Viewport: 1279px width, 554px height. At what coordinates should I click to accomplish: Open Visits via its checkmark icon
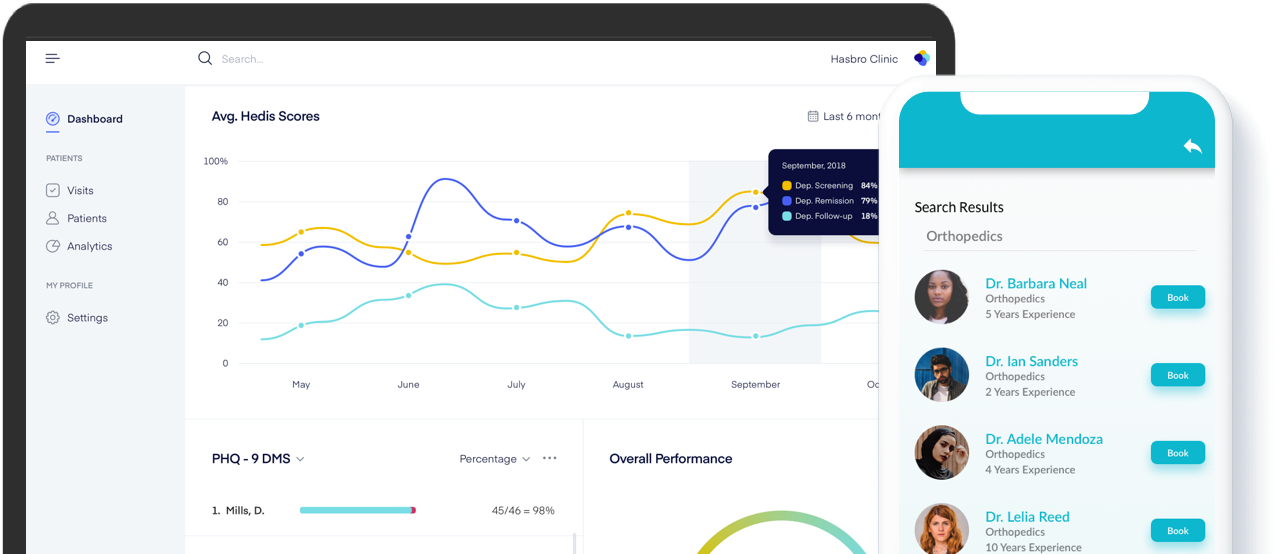53,190
